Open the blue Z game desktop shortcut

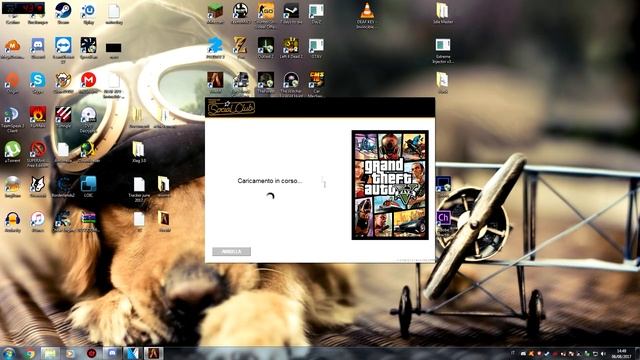[215, 48]
